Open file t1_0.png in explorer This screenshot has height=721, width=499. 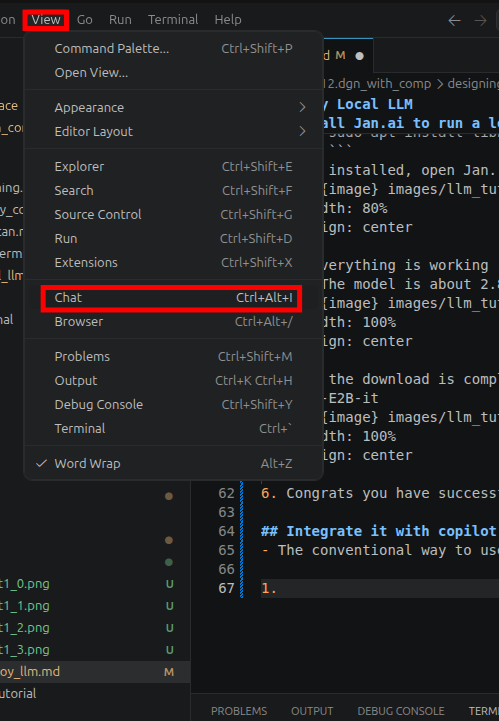tap(25, 584)
